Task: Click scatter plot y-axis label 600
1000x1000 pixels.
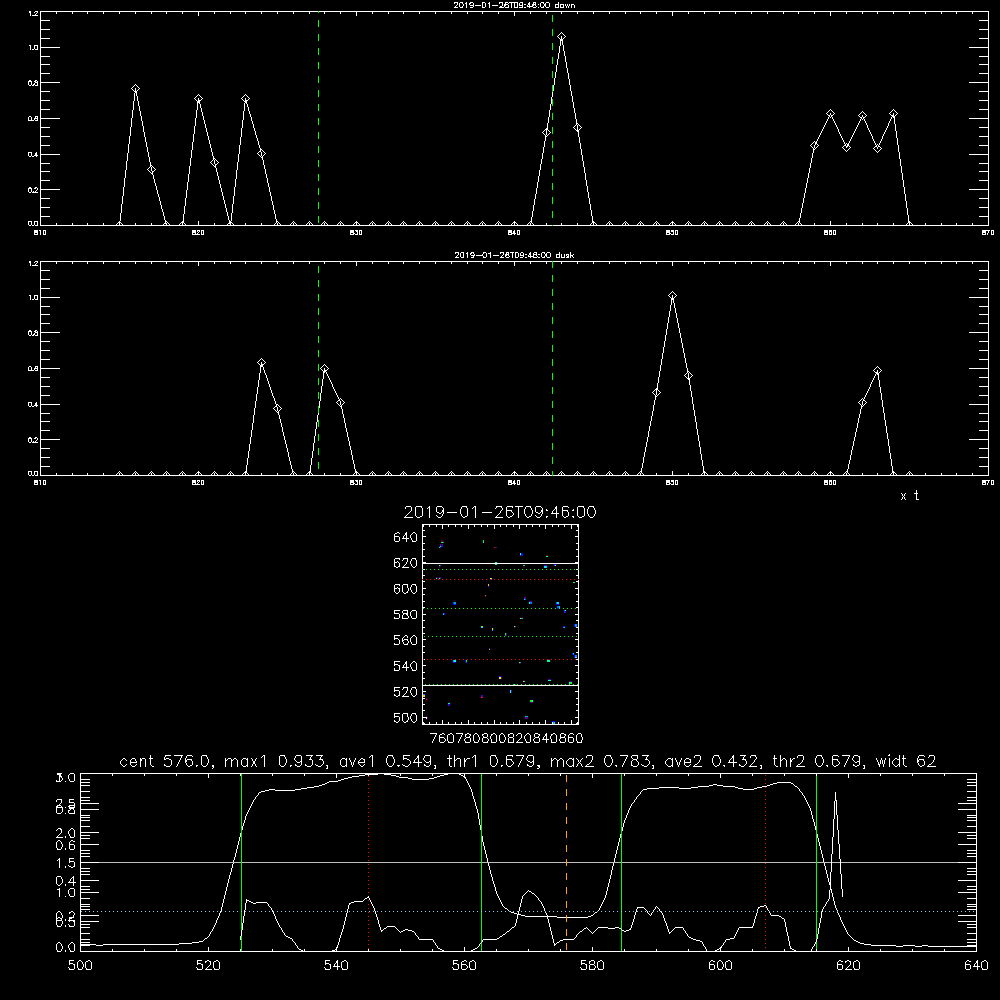Action: (406, 589)
